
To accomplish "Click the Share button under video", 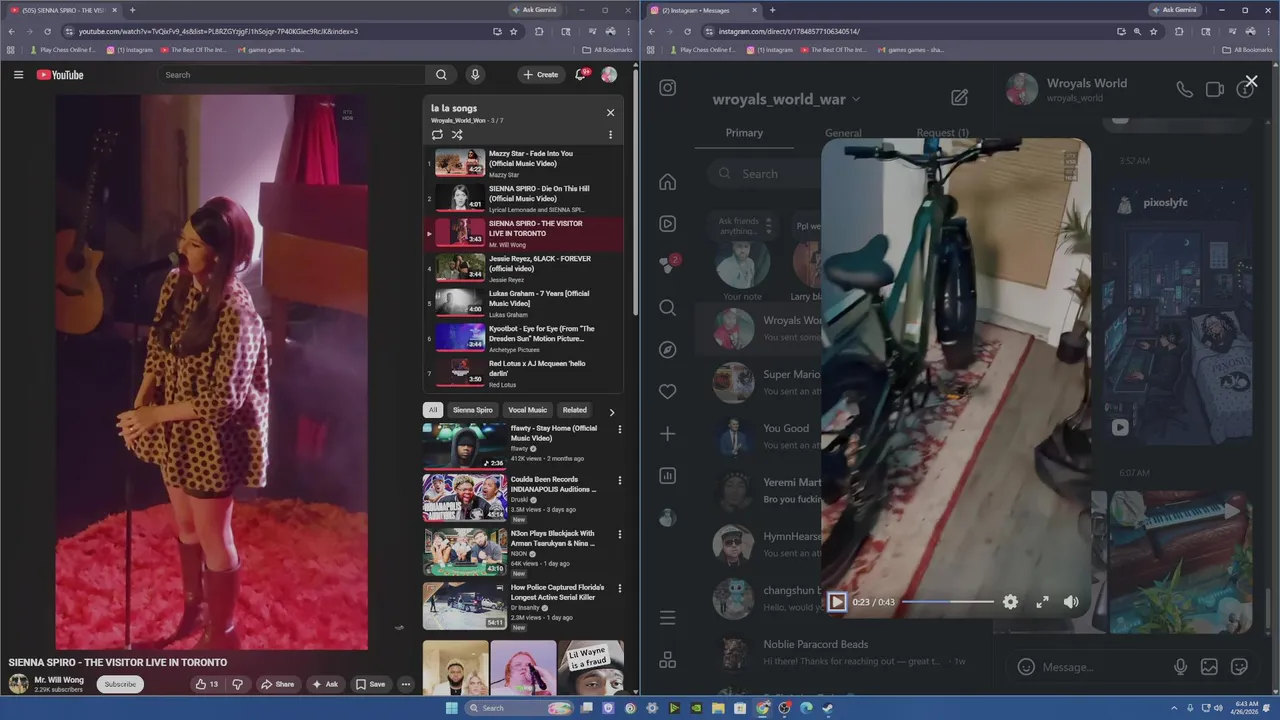I will [x=277, y=684].
